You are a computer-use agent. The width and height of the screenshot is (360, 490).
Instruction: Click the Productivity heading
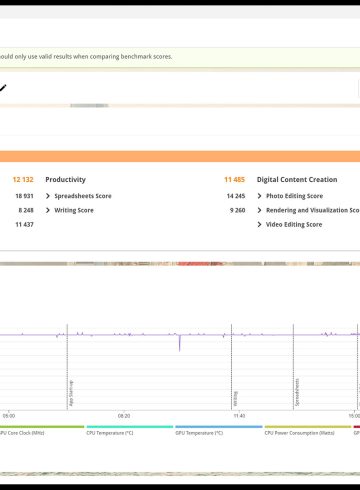[66, 180]
